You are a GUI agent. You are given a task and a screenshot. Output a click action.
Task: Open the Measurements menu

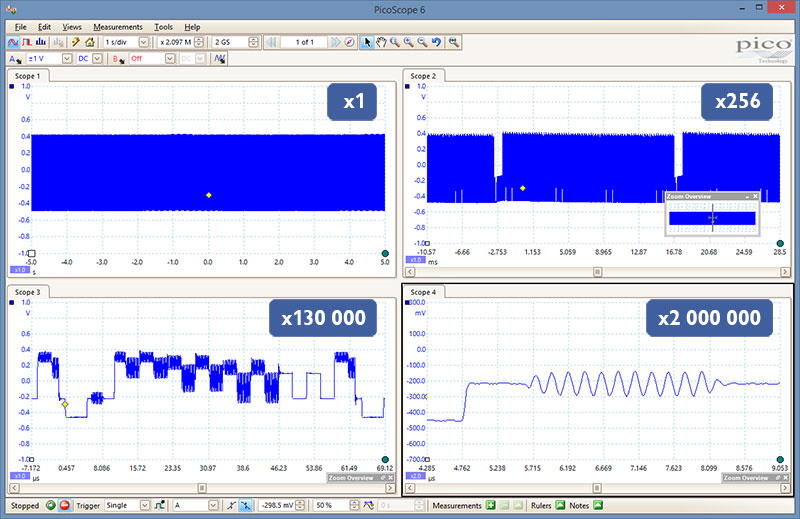(x=117, y=26)
